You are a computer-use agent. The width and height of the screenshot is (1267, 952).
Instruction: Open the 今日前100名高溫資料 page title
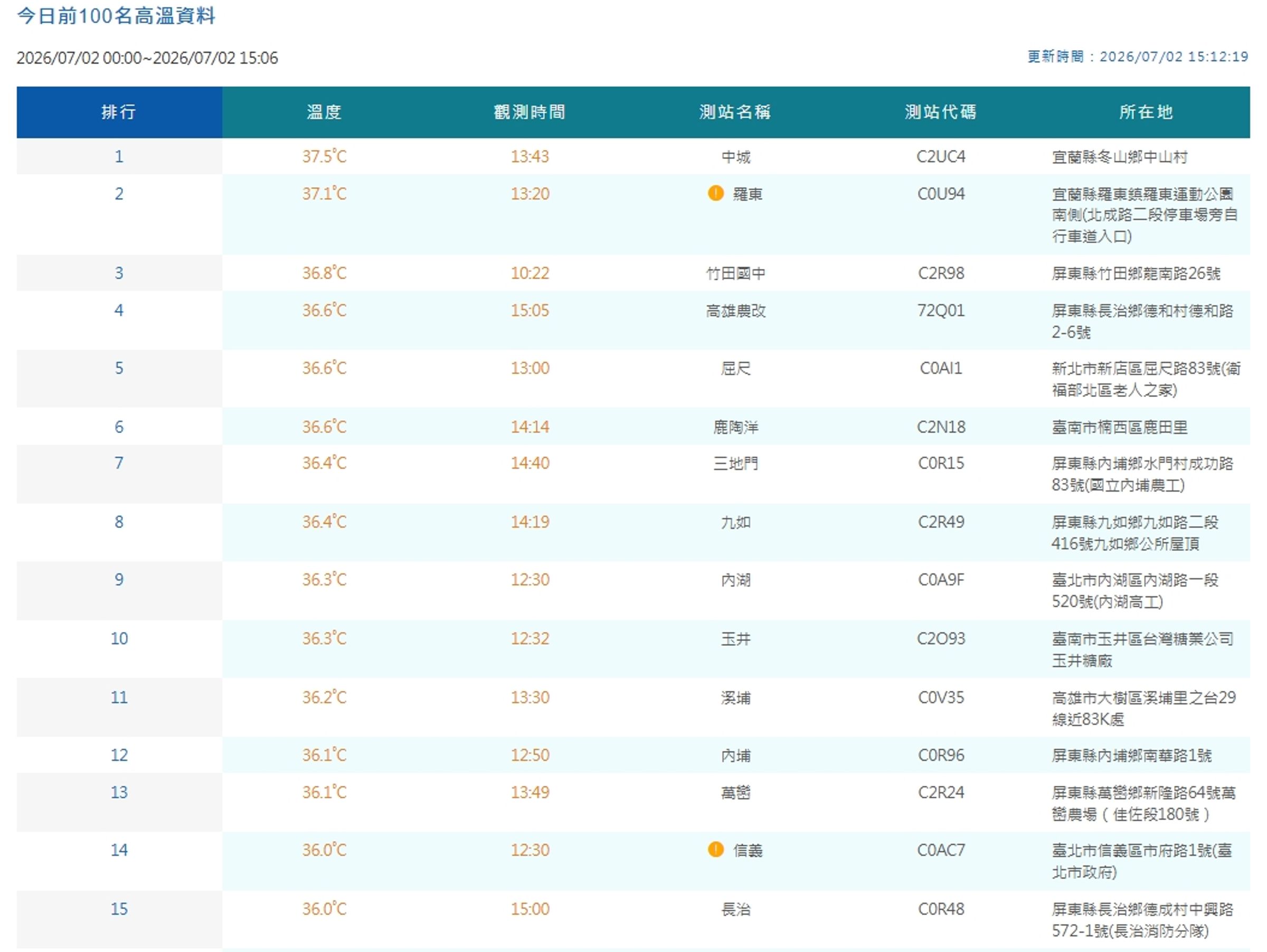(116, 15)
